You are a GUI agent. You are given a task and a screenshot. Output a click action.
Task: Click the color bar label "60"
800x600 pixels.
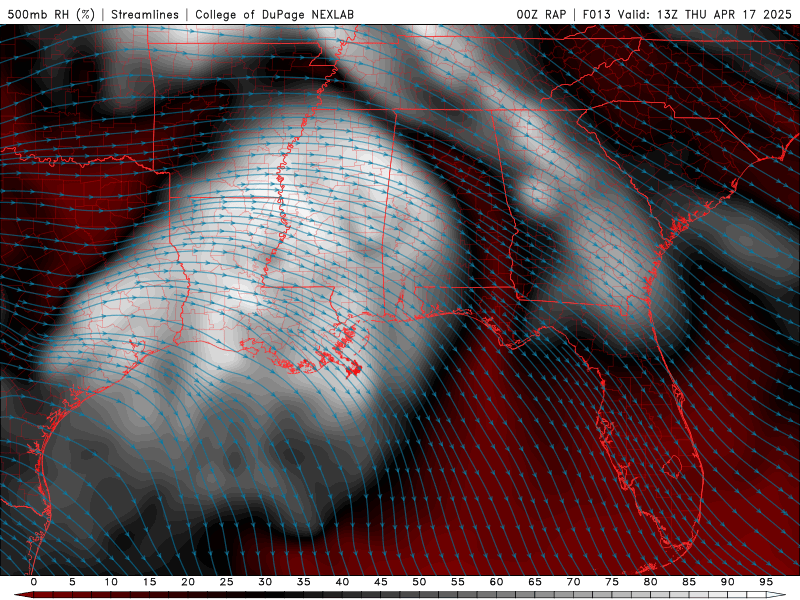(x=496, y=582)
